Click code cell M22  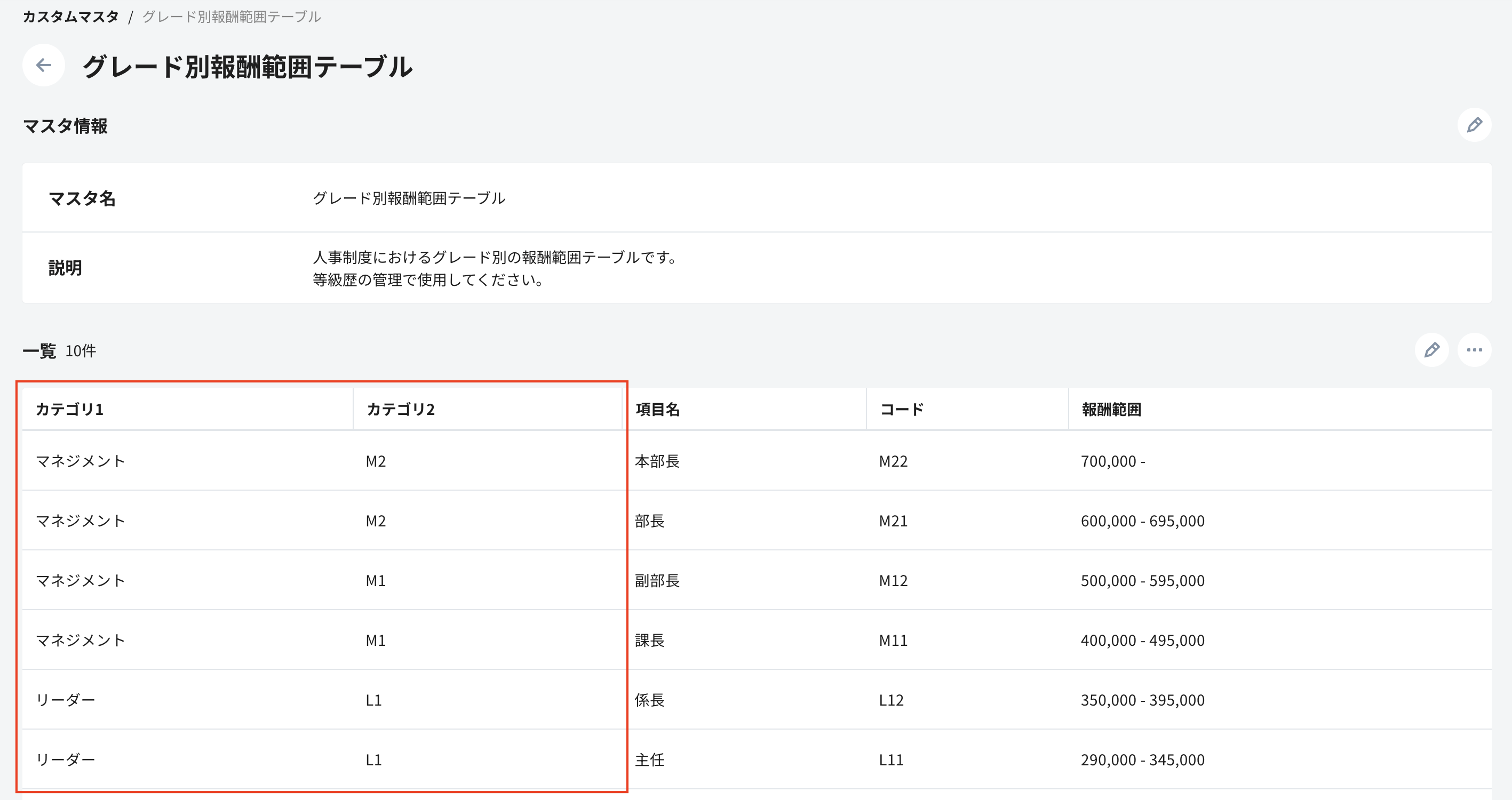click(893, 461)
